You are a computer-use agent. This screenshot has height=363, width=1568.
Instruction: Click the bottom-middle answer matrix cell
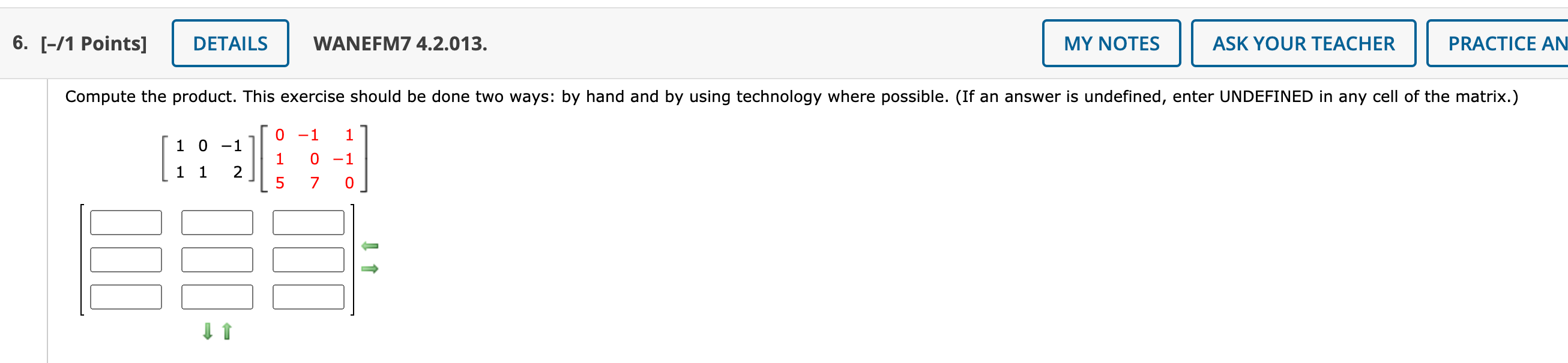point(217,297)
